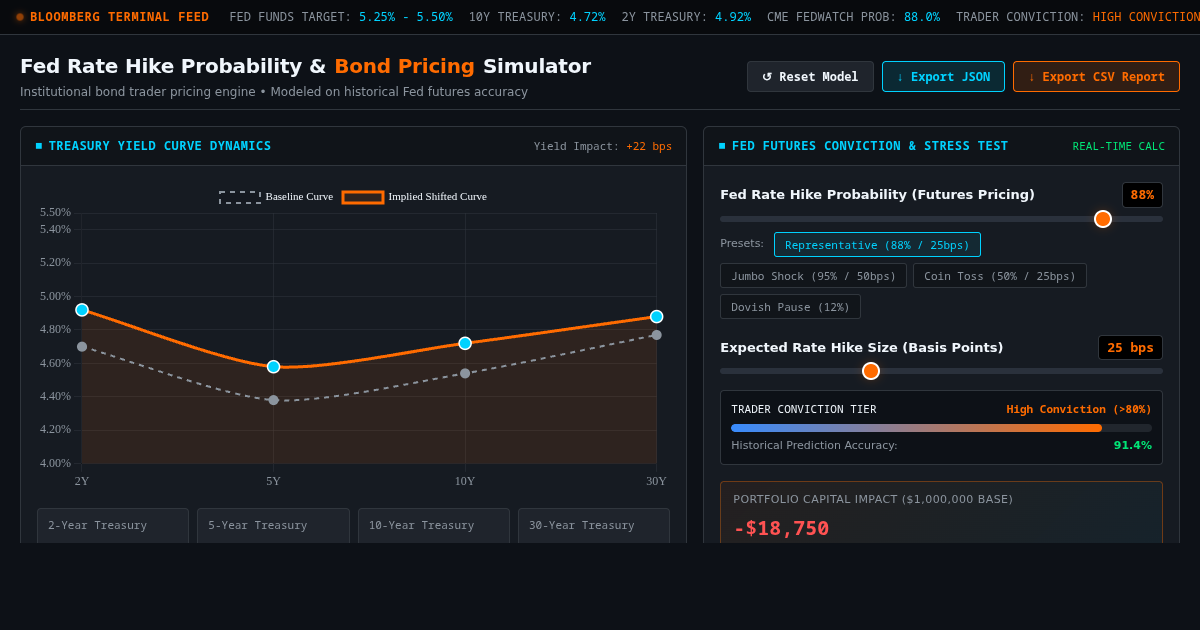Click the Treasury Yield Curve Dynamics panel title
This screenshot has width=1200, height=630.
click(160, 146)
